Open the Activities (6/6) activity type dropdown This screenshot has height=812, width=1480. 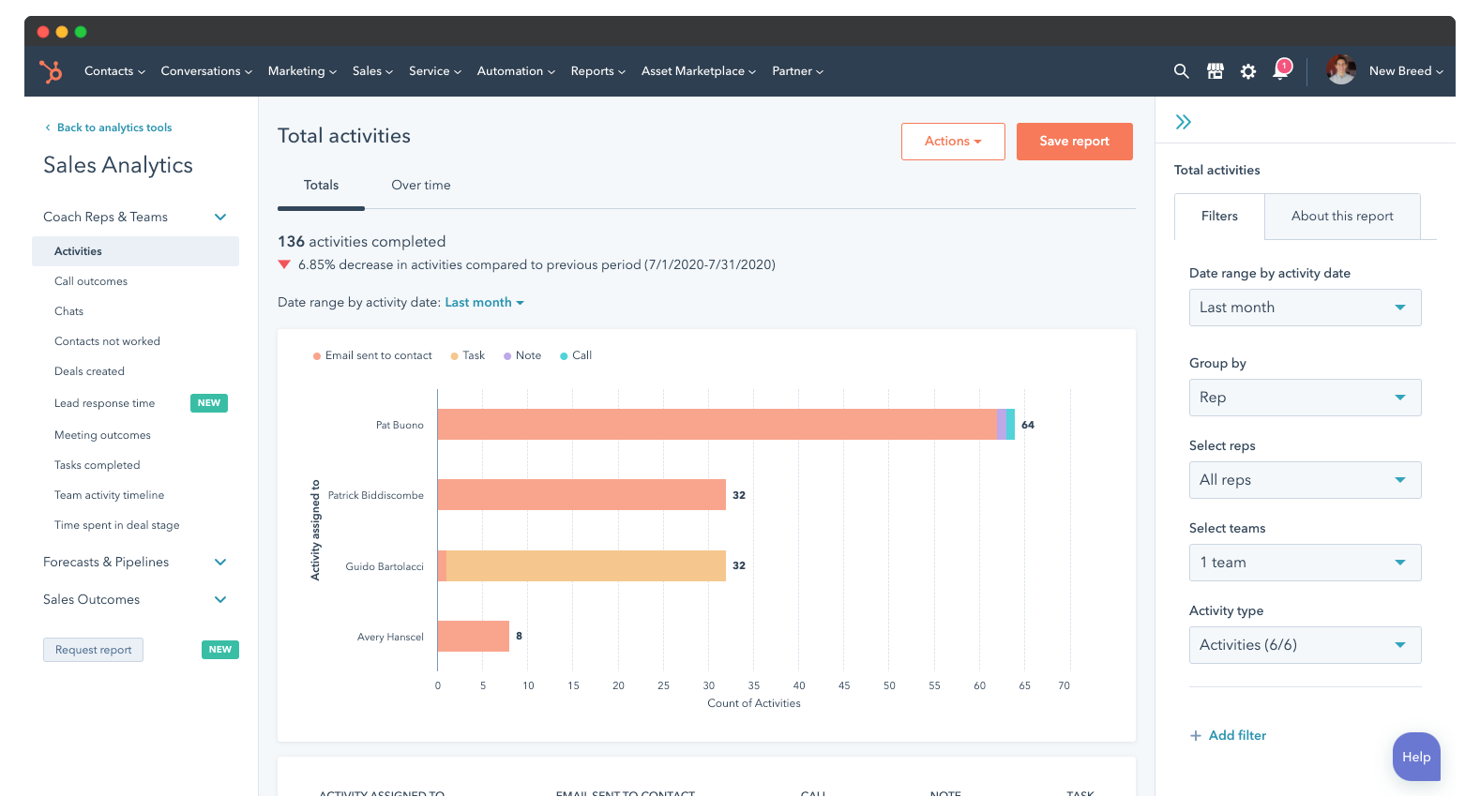click(1304, 645)
